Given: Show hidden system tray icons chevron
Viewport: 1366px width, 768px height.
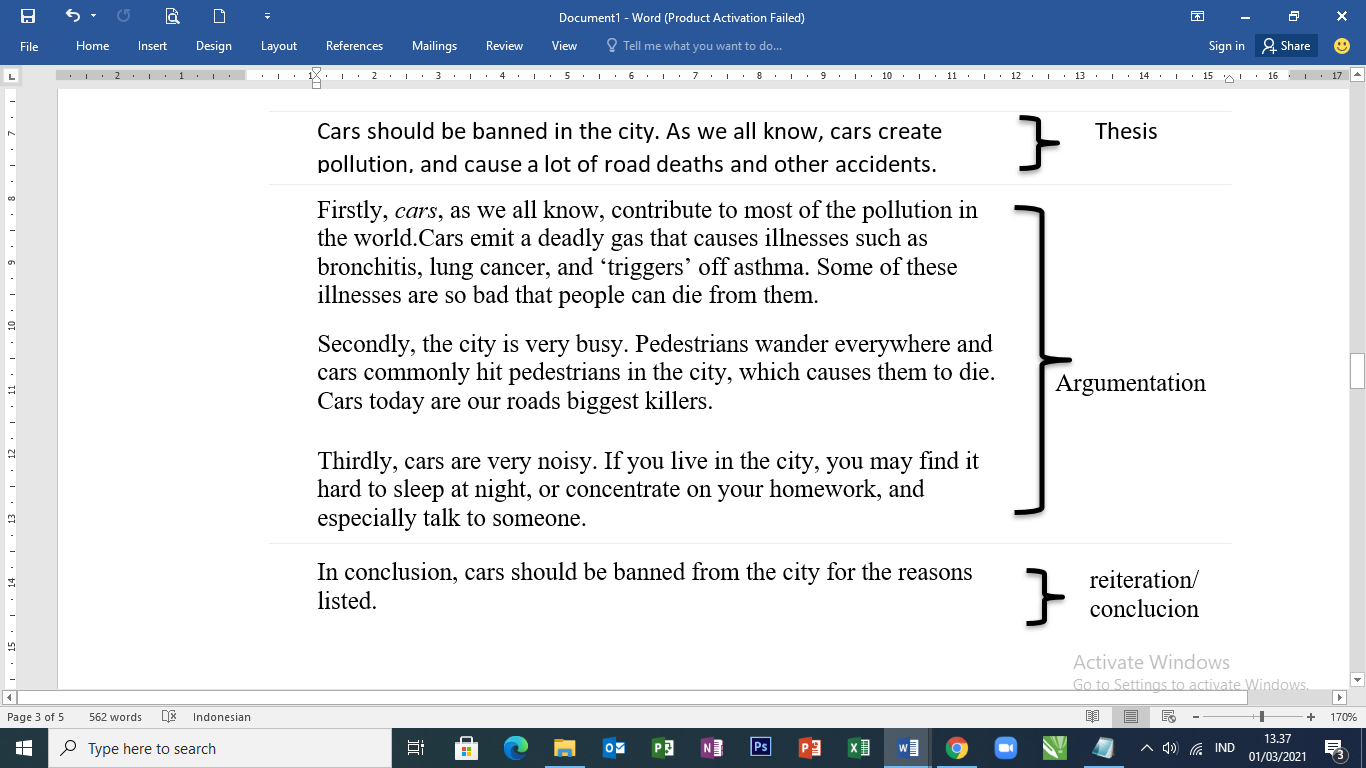Looking at the screenshot, I should pos(1147,748).
